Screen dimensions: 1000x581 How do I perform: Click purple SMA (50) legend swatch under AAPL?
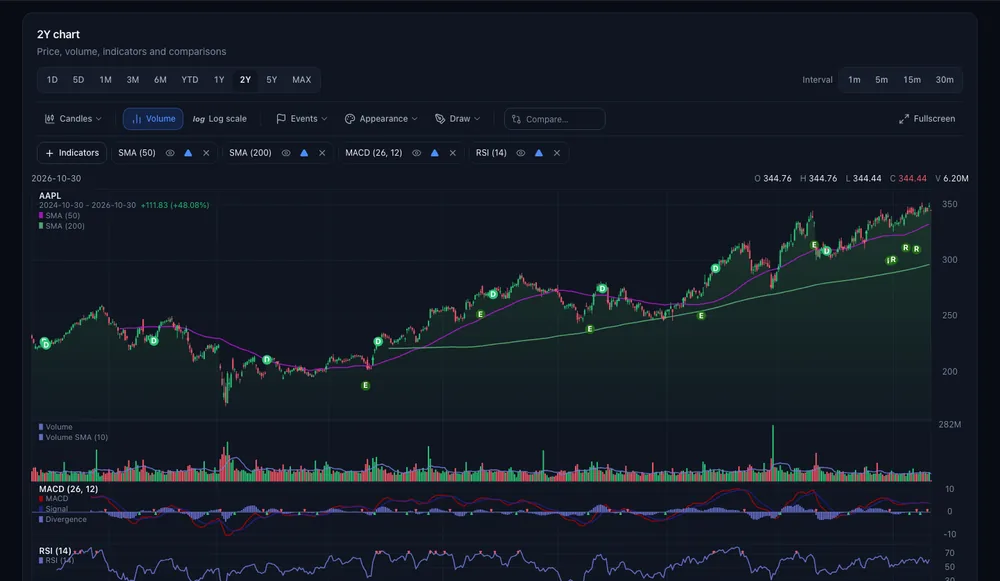pyautogui.click(x=41, y=216)
